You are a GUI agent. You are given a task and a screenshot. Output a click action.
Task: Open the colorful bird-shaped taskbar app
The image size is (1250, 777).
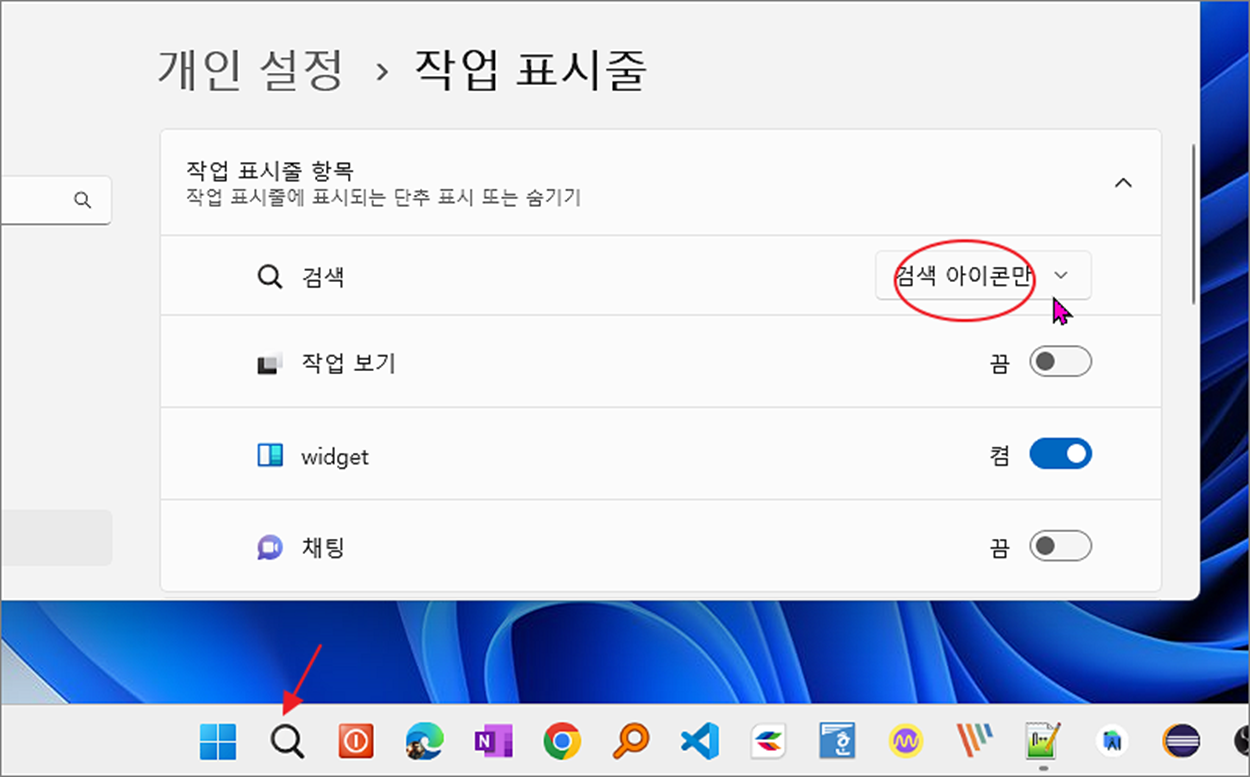[768, 742]
